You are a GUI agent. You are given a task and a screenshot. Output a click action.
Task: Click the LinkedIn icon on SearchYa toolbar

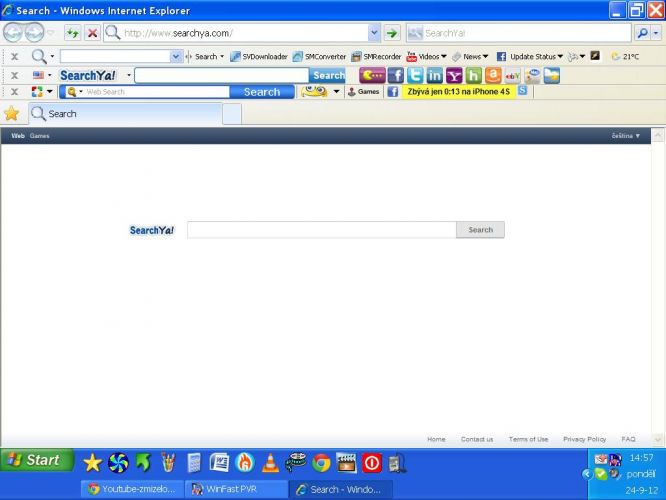click(x=435, y=76)
